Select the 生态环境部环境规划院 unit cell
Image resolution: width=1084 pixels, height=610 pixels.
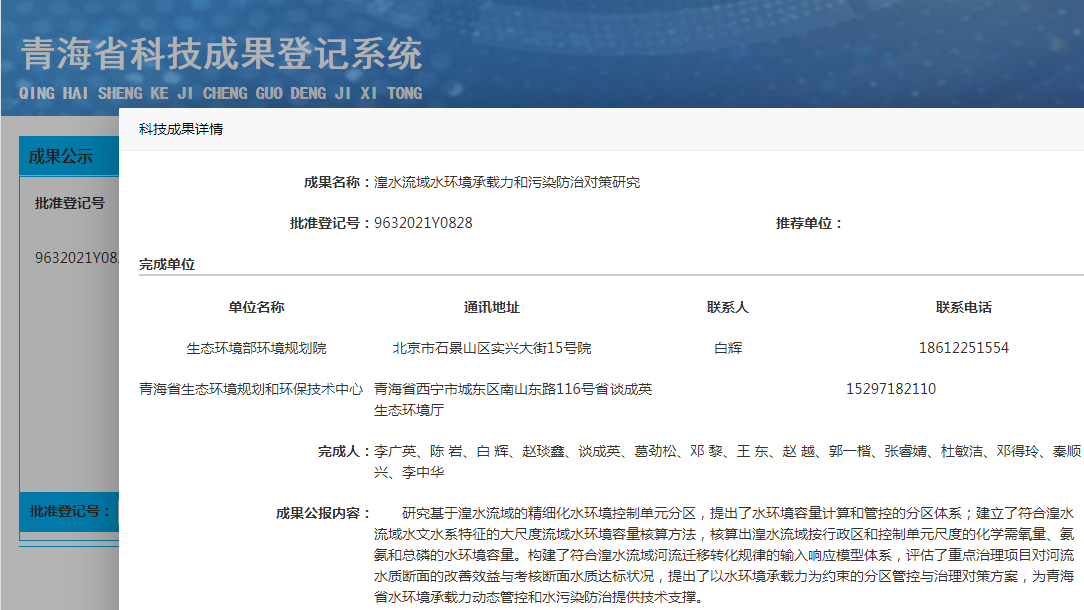(256, 349)
